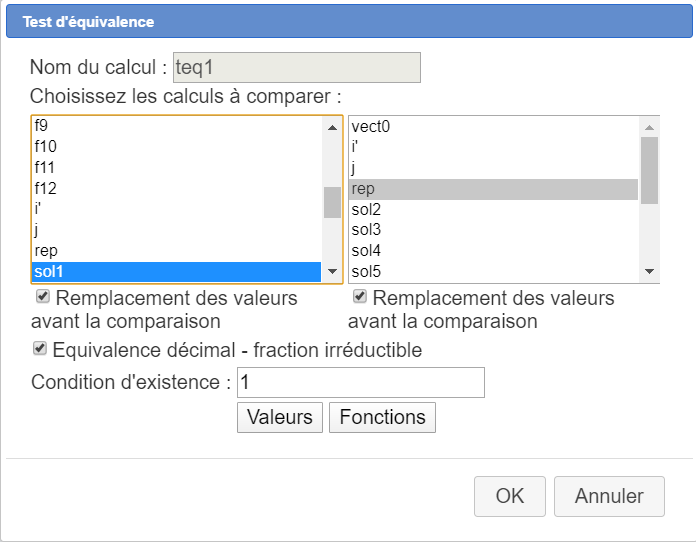Click the Valeurs button
Viewport: 696px width, 542px height.
(x=280, y=417)
